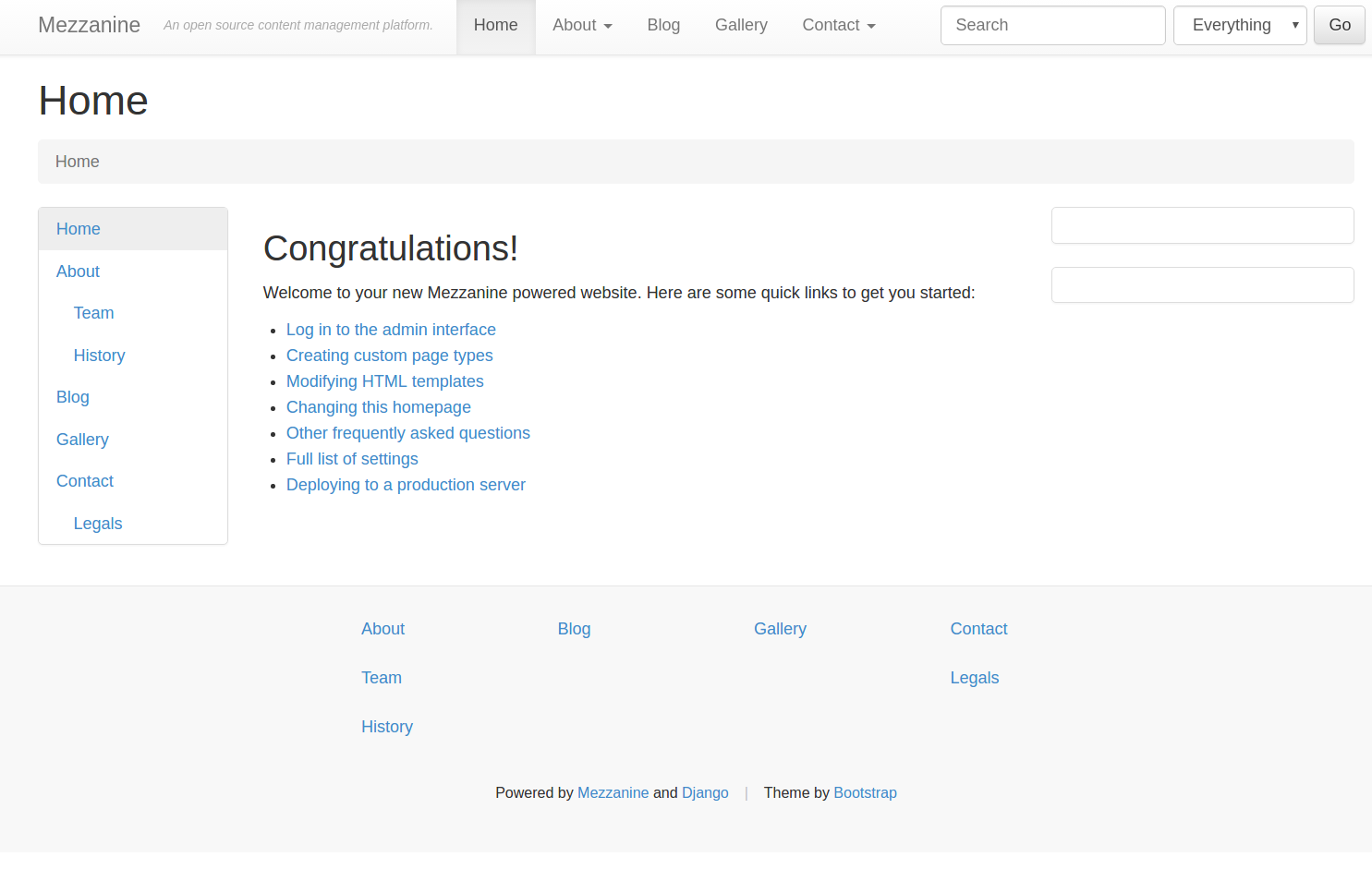Click Contact link in the footer
Viewport: 1372px width, 881px height.
click(x=978, y=629)
